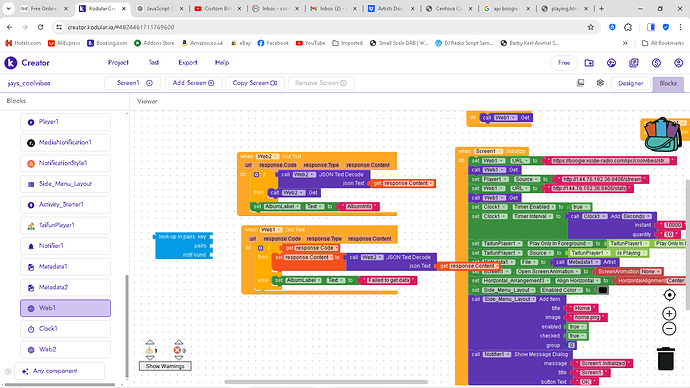Select NotificationStyle1 in blocks list
The image size is (690, 388).
tap(65, 163)
